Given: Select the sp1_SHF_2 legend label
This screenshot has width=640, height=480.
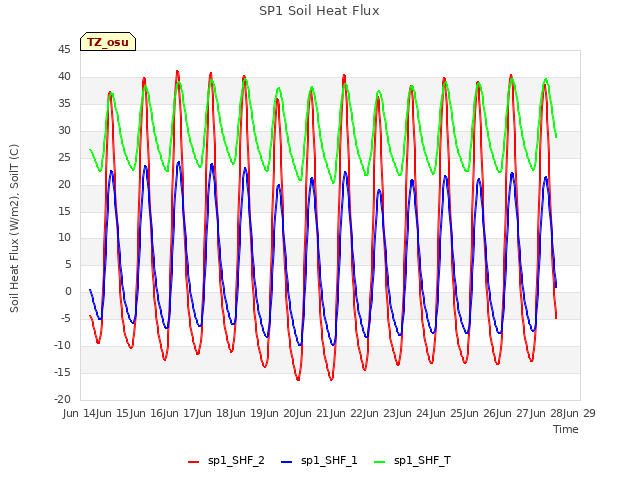Looking at the screenshot, I should (236, 460).
